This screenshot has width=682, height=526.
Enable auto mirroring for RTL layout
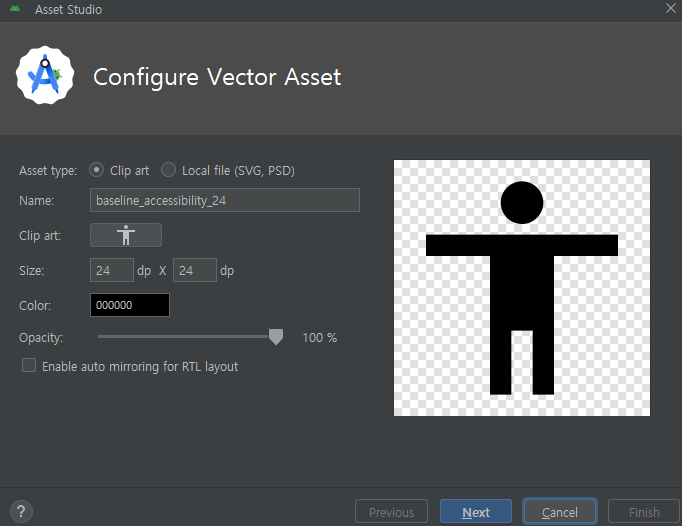pyautogui.click(x=29, y=365)
